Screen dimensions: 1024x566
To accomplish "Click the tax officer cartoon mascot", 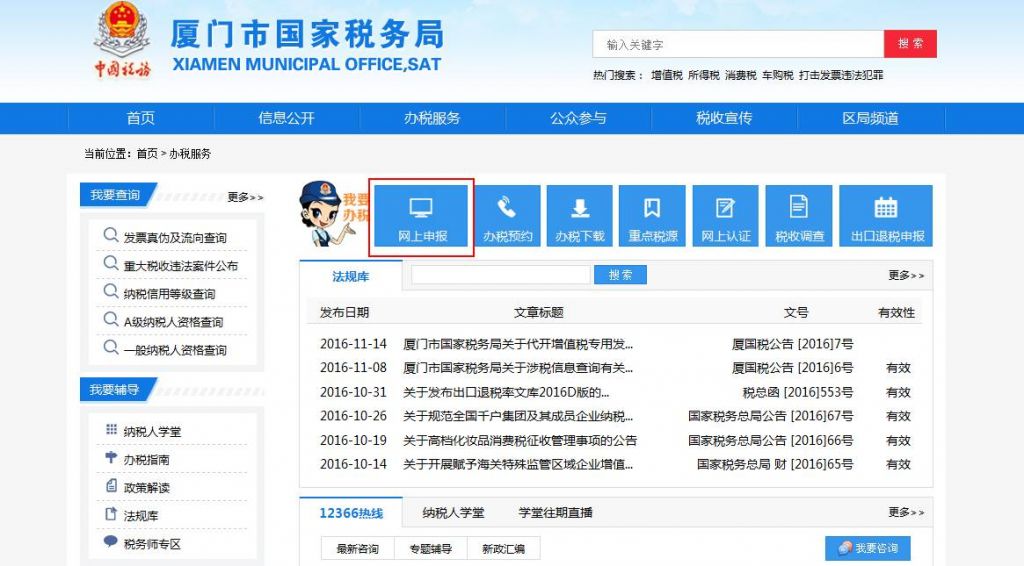I will click(x=325, y=214).
